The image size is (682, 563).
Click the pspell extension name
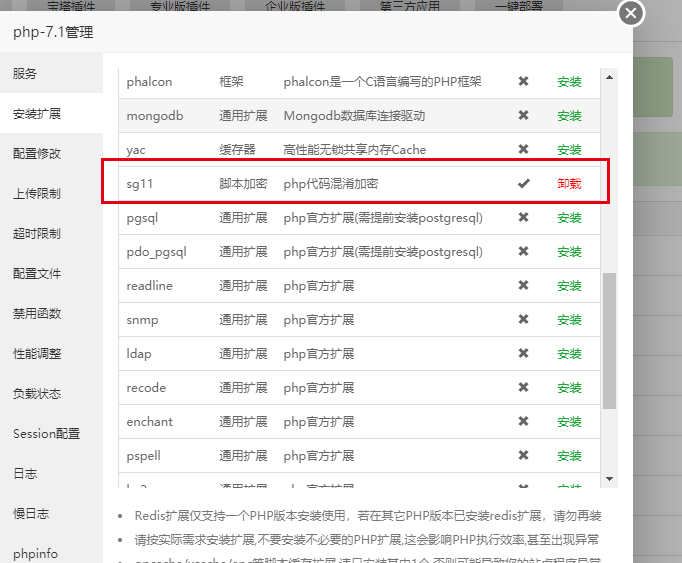[x=144, y=456]
